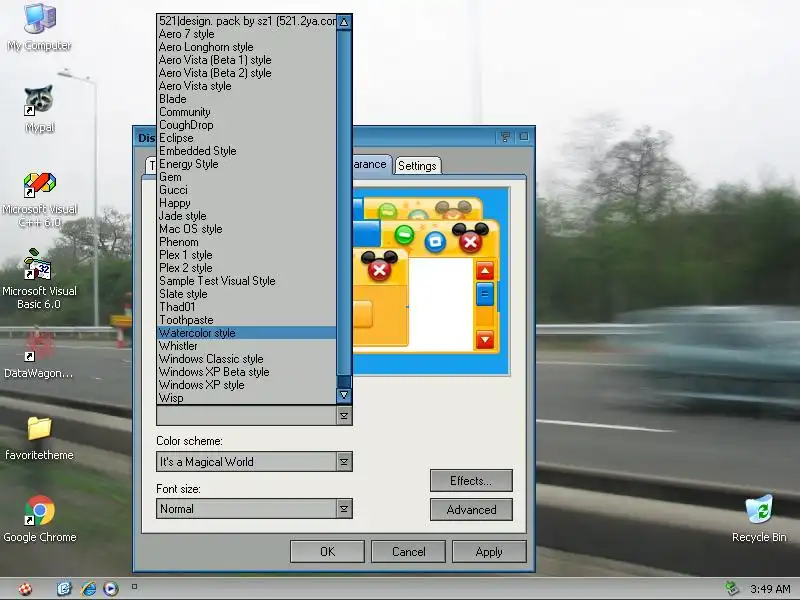
Task: Click the Apply button
Action: coord(489,552)
